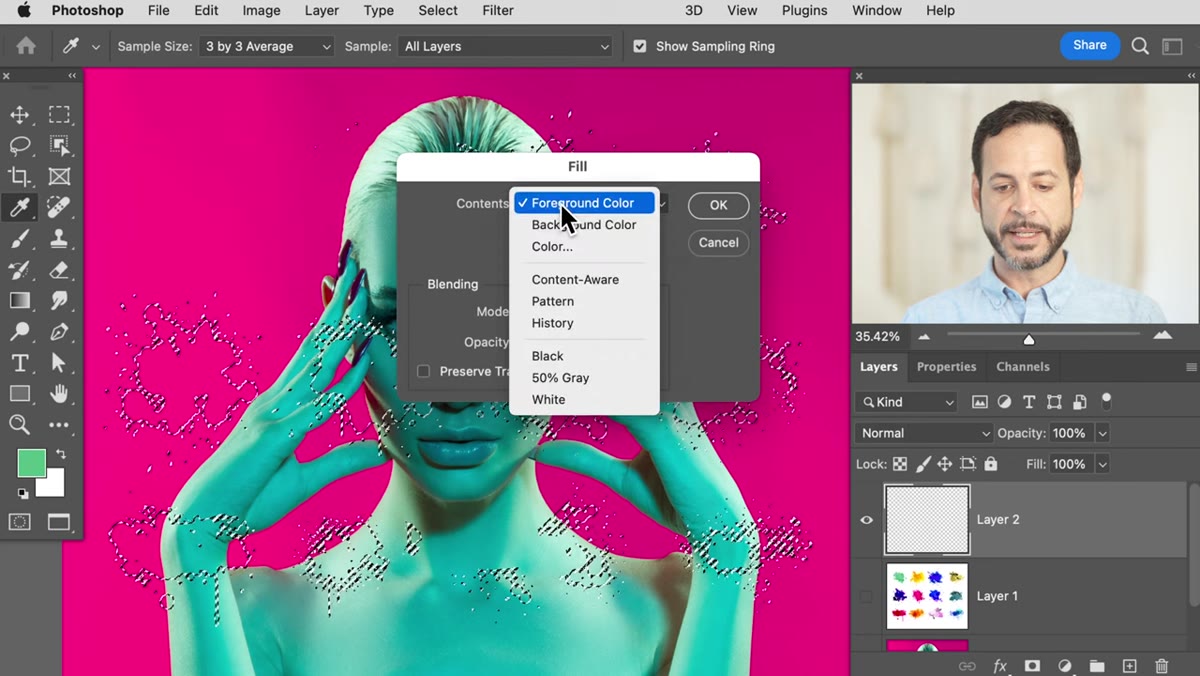Image resolution: width=1200 pixels, height=676 pixels.
Task: Show Layer 1 via its visibility box
Action: (867, 596)
